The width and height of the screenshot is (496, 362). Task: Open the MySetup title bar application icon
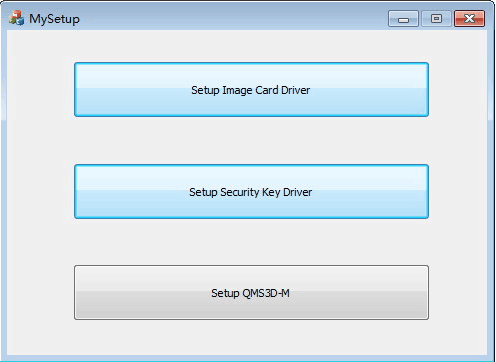[16, 18]
